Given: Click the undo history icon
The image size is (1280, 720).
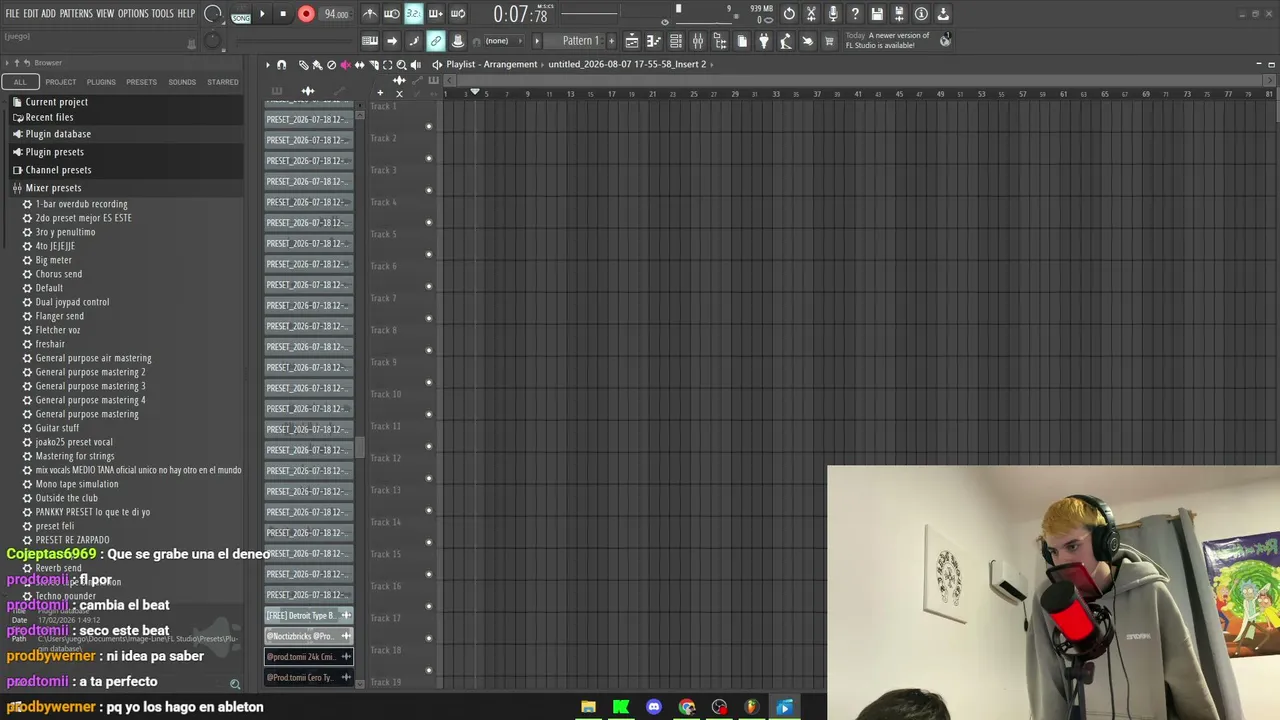Looking at the screenshot, I should (x=789, y=14).
